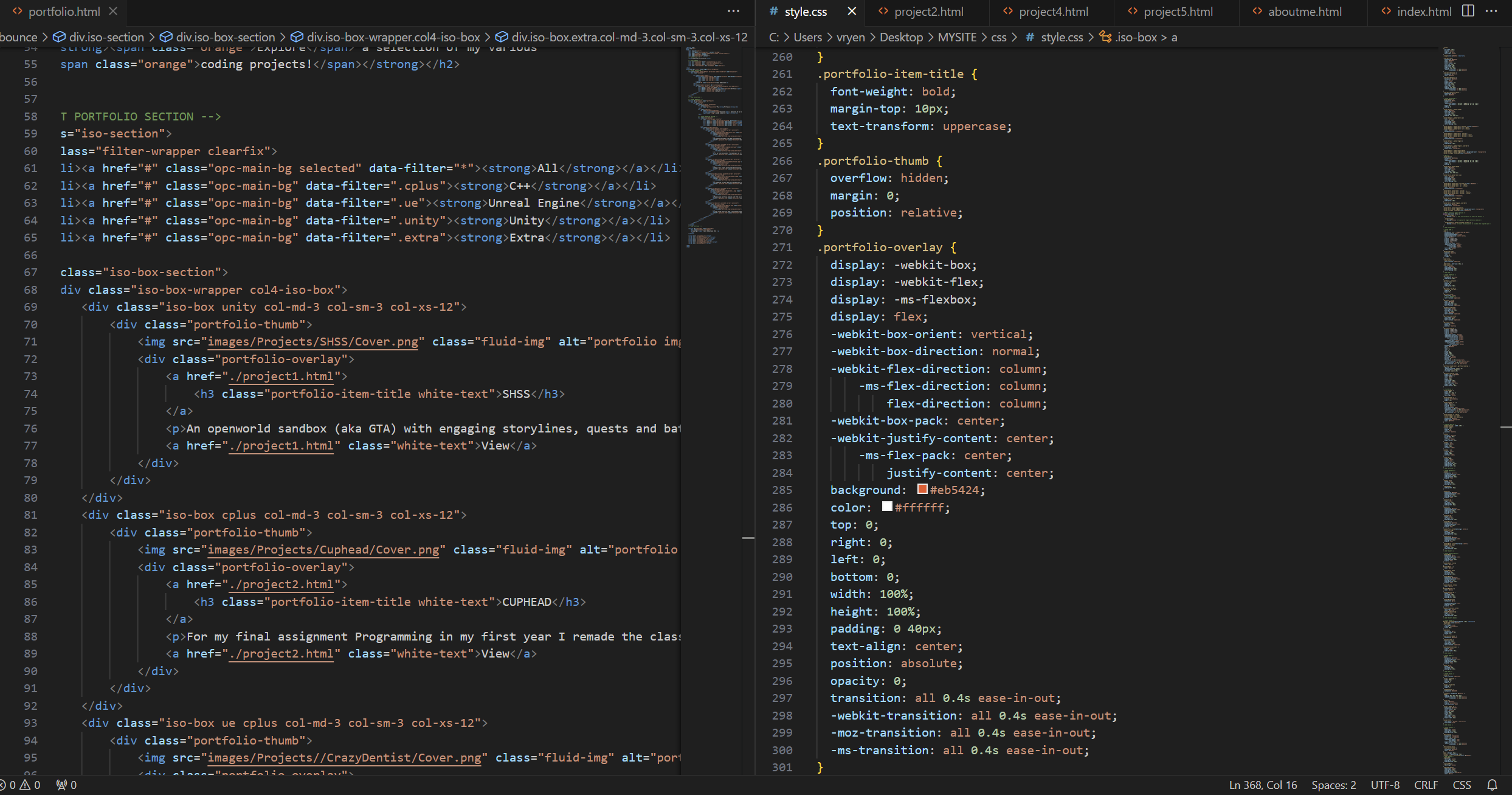Image resolution: width=1512 pixels, height=795 pixels.
Task: Follow the CrazyDentist/Cover.png image link
Action: (344, 758)
